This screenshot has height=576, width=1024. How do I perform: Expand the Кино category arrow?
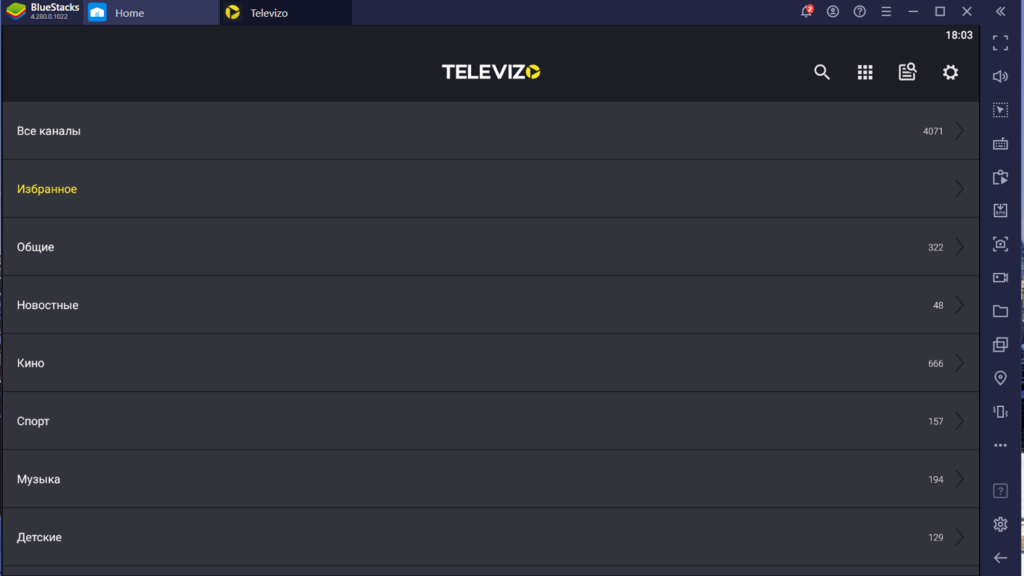click(959, 363)
